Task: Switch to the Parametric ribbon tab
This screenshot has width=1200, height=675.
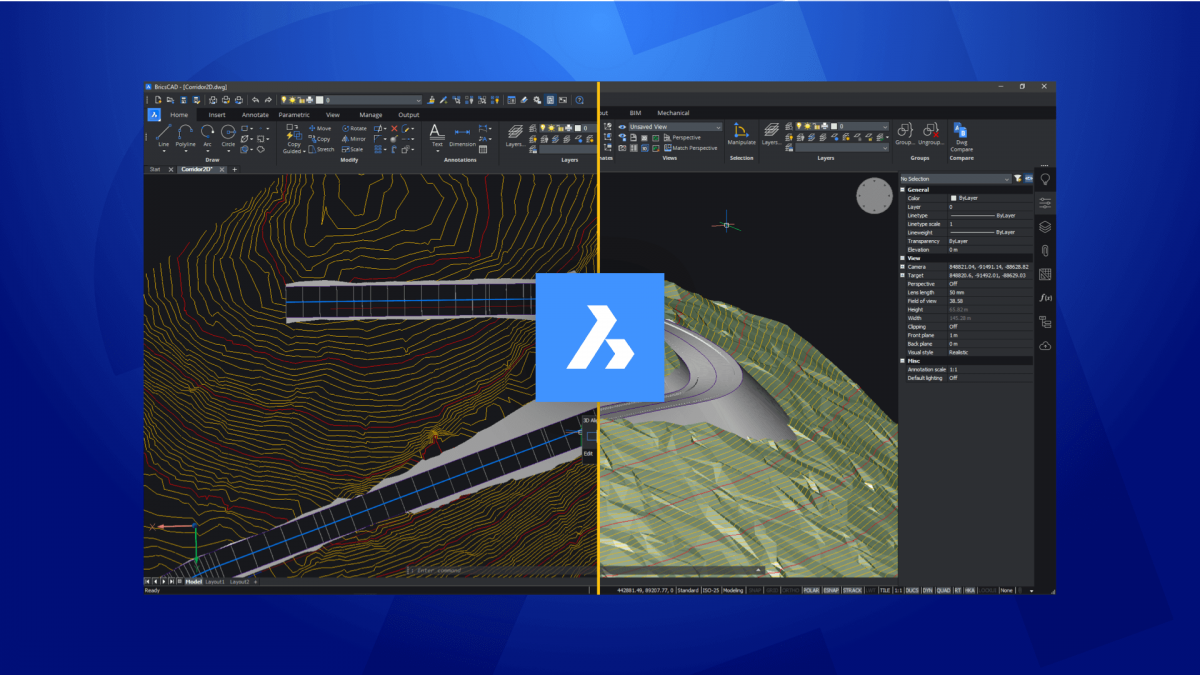Action: click(x=294, y=115)
